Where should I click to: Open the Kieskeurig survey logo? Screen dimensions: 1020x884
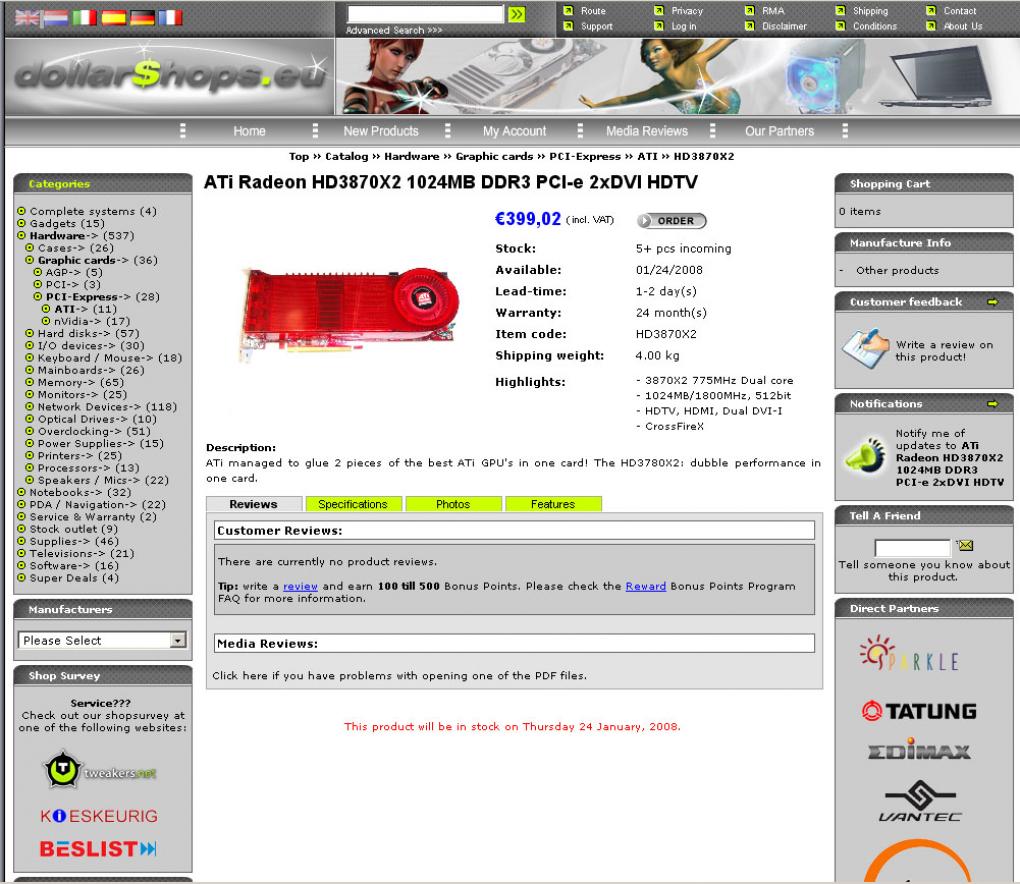[99, 816]
